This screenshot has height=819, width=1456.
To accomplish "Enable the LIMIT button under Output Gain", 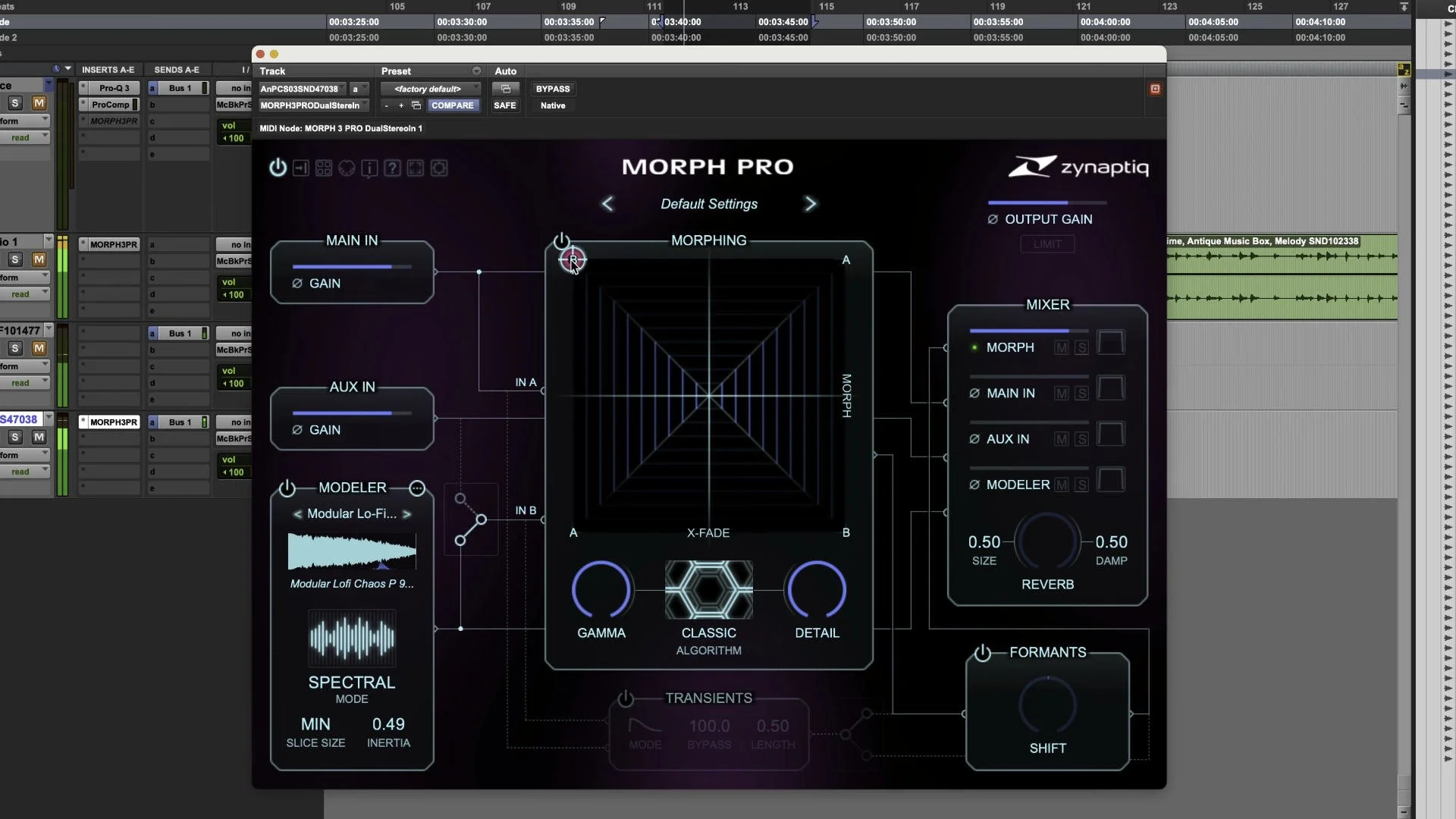I will click(1046, 243).
